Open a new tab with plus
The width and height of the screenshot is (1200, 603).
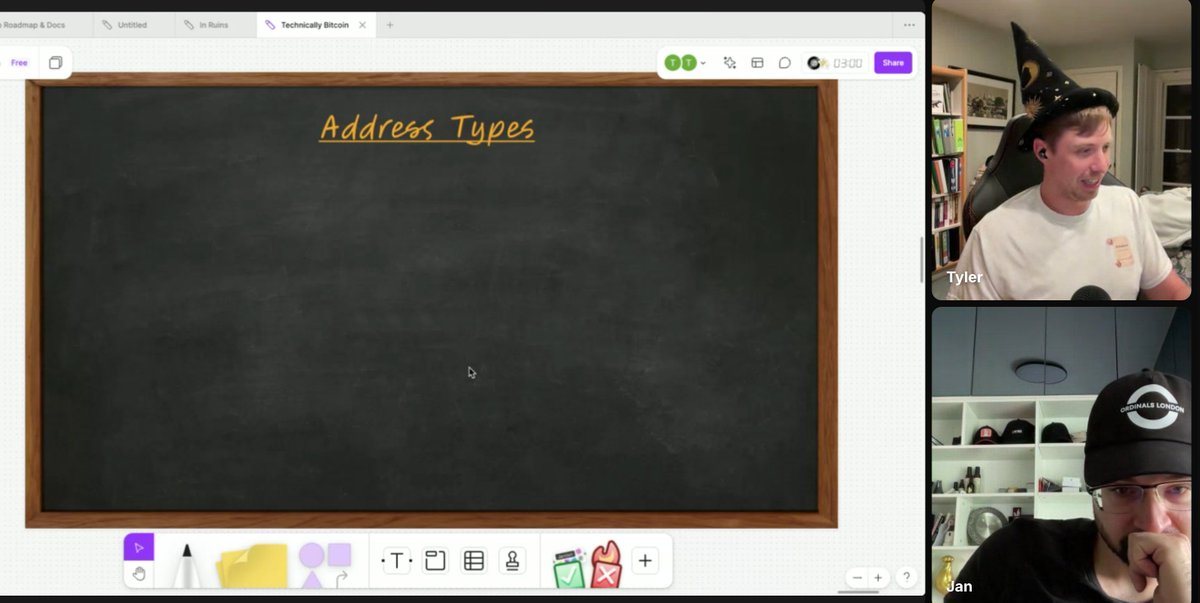390,25
